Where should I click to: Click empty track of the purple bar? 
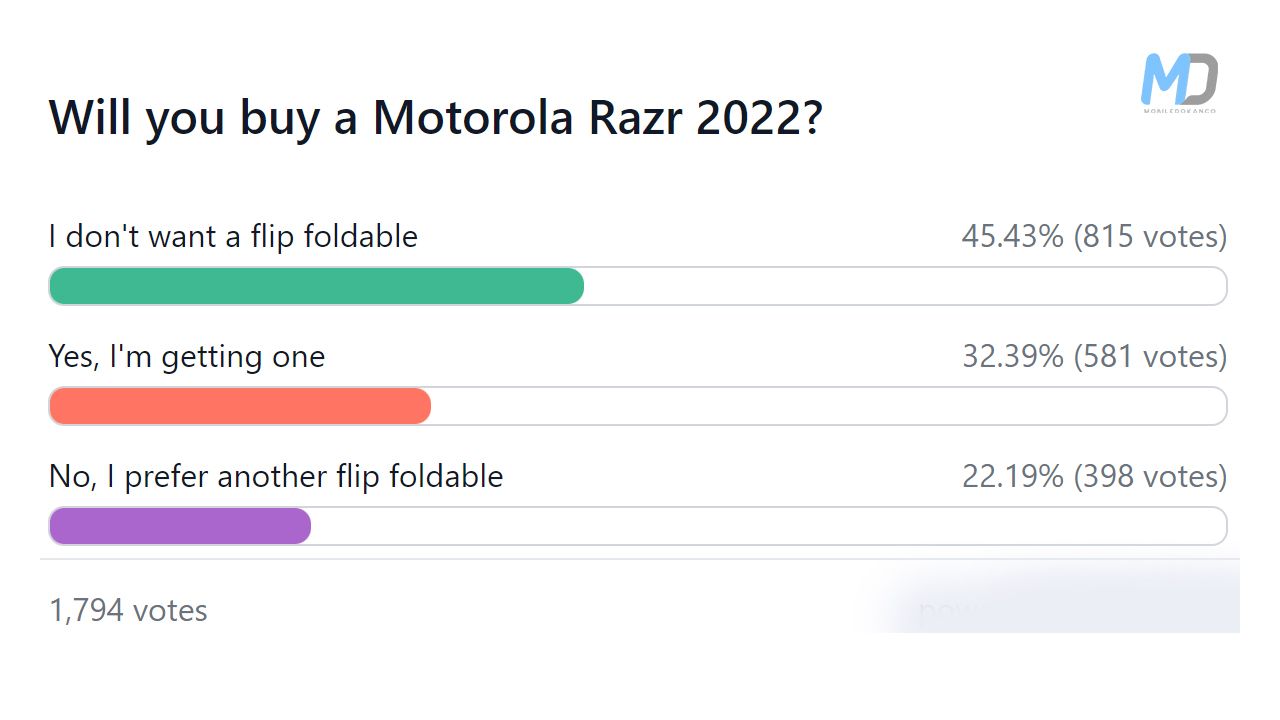click(x=768, y=526)
